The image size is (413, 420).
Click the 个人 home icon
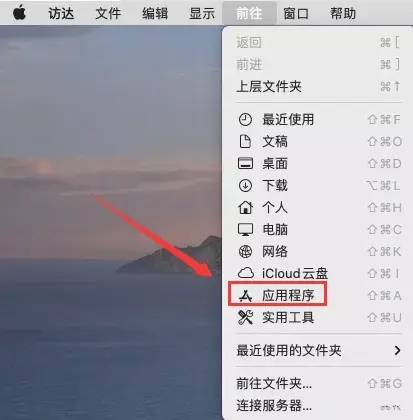[x=245, y=207]
